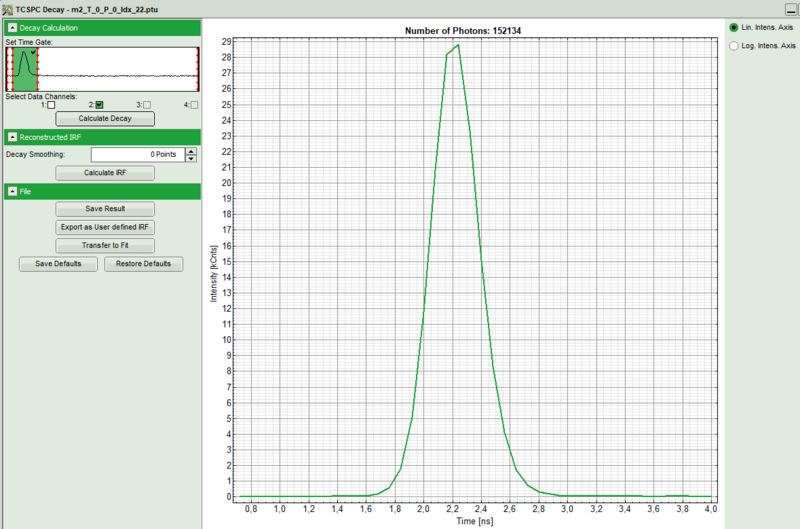Select Lin. Intens. Axis radio button
This screenshot has height=529, width=800.
pyautogui.click(x=735, y=27)
